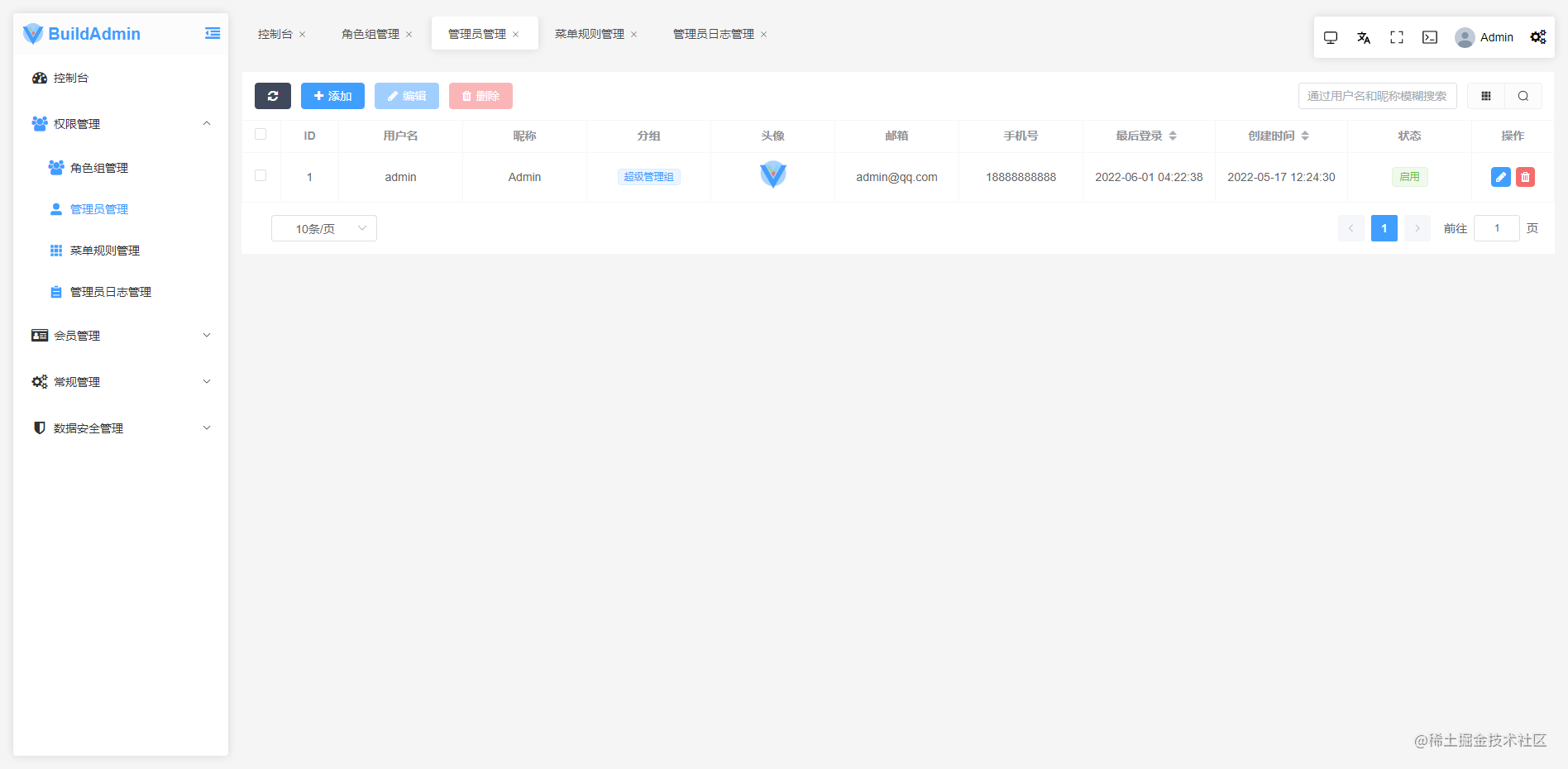Click the 添加 button
1568x769 pixels.
pos(332,96)
